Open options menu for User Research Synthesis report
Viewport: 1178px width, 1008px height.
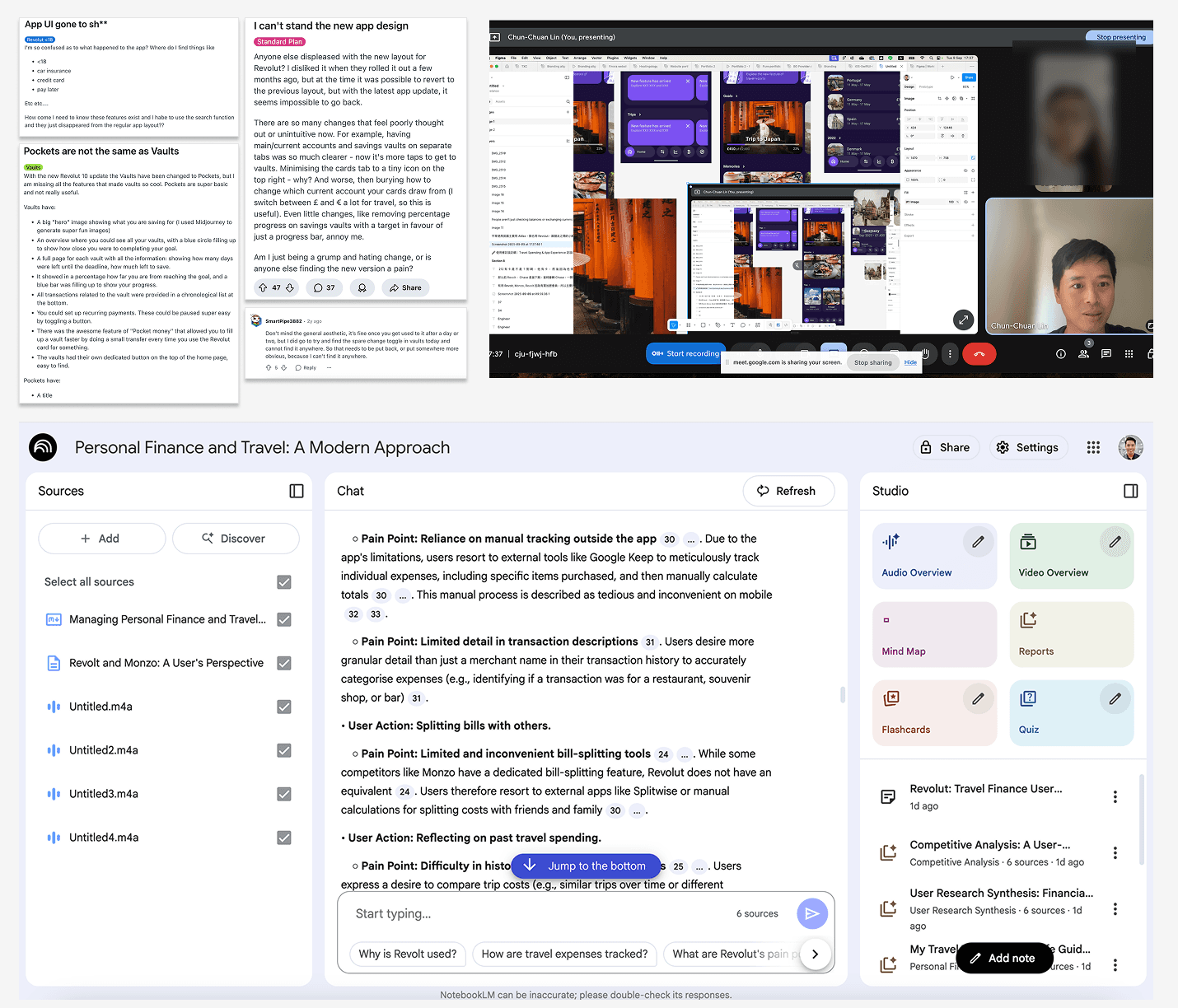point(1115,909)
